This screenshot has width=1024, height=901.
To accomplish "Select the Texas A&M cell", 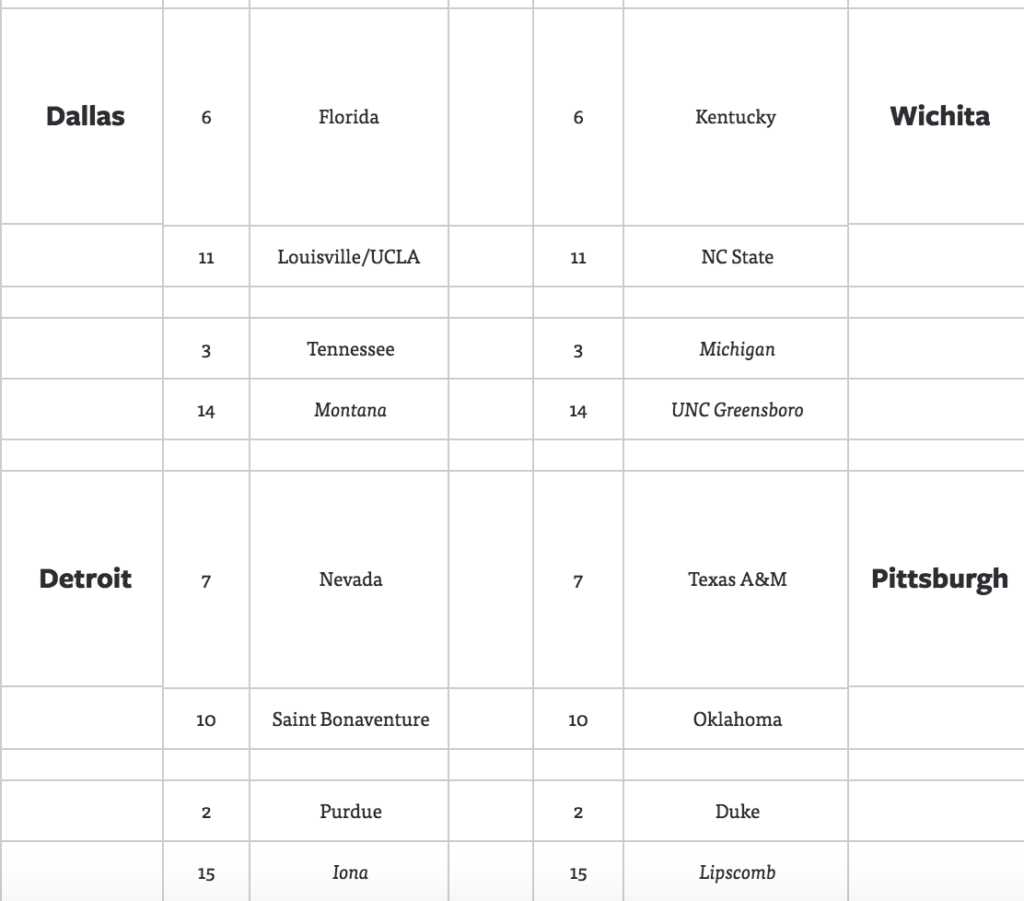I will coord(737,579).
